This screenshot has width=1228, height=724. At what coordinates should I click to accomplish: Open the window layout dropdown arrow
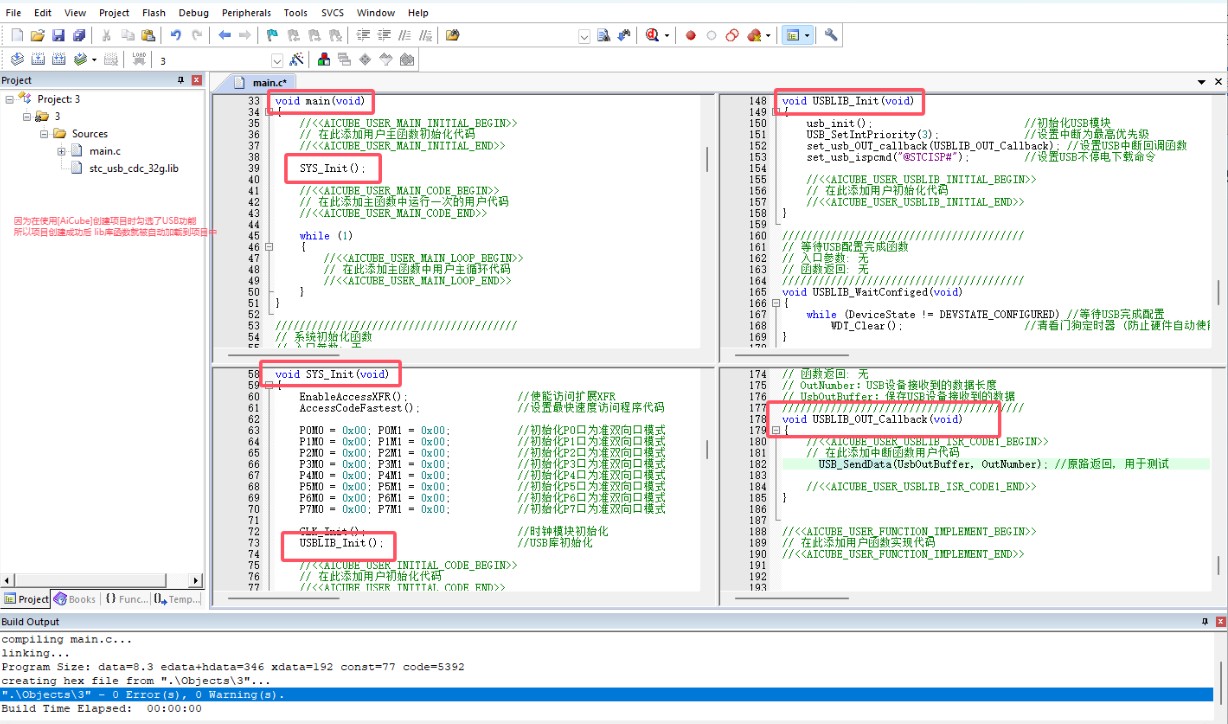tap(806, 35)
